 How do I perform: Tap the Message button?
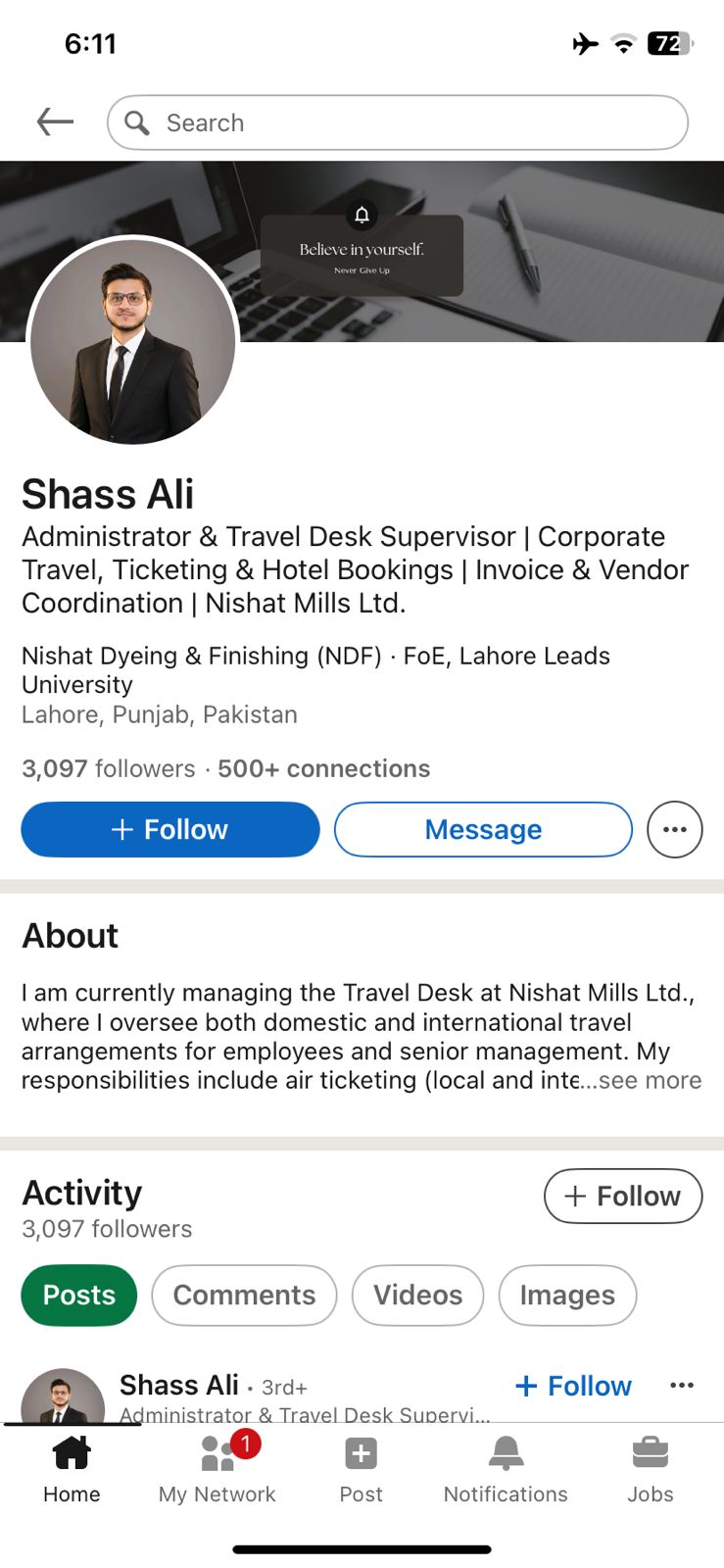483,830
